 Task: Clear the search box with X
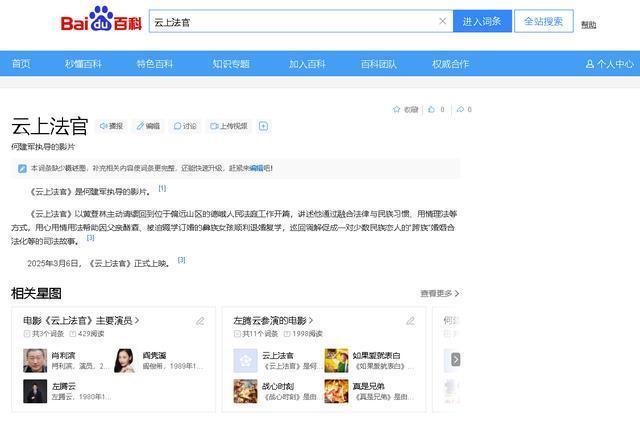point(442,21)
